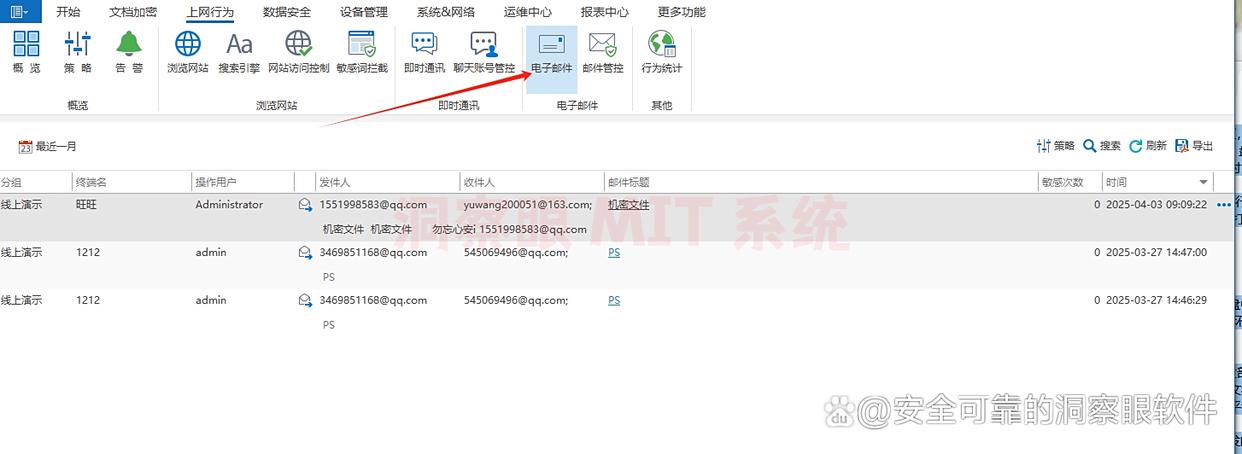This screenshot has height=454, width=1242.
Task: Open the 更多功能 tab
Action: click(682, 12)
